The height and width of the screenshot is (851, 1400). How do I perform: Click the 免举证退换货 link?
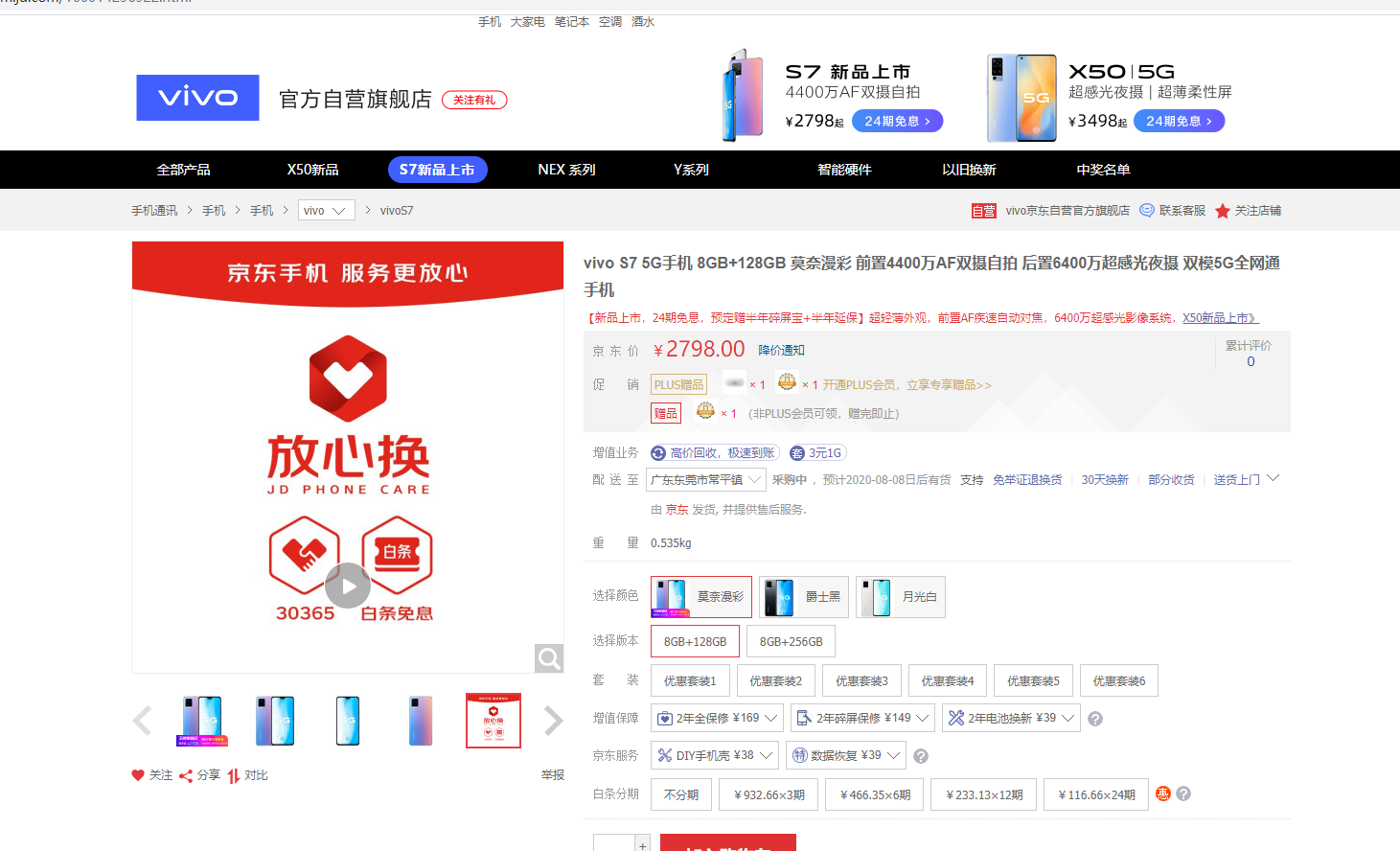[x=1027, y=480]
